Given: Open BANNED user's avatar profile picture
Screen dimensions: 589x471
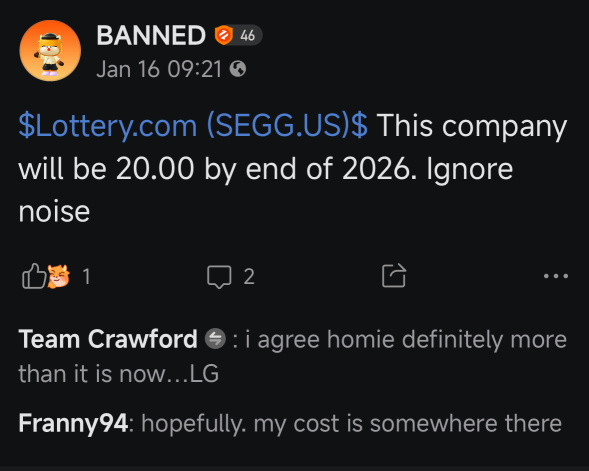Looking at the screenshot, I should [x=50, y=51].
